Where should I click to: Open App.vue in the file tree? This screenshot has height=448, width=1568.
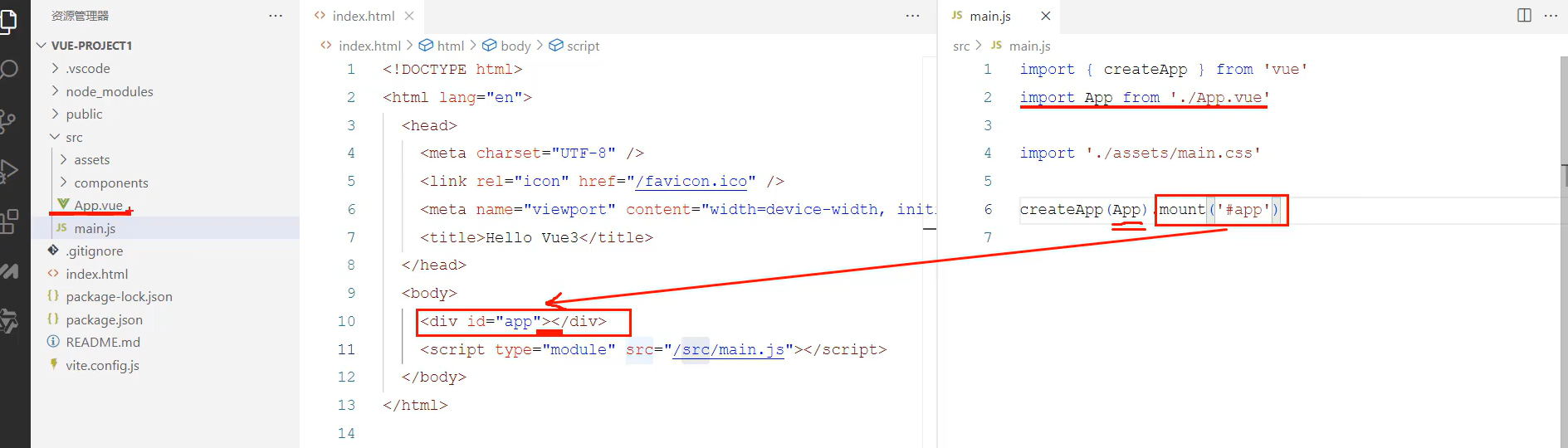click(x=98, y=205)
